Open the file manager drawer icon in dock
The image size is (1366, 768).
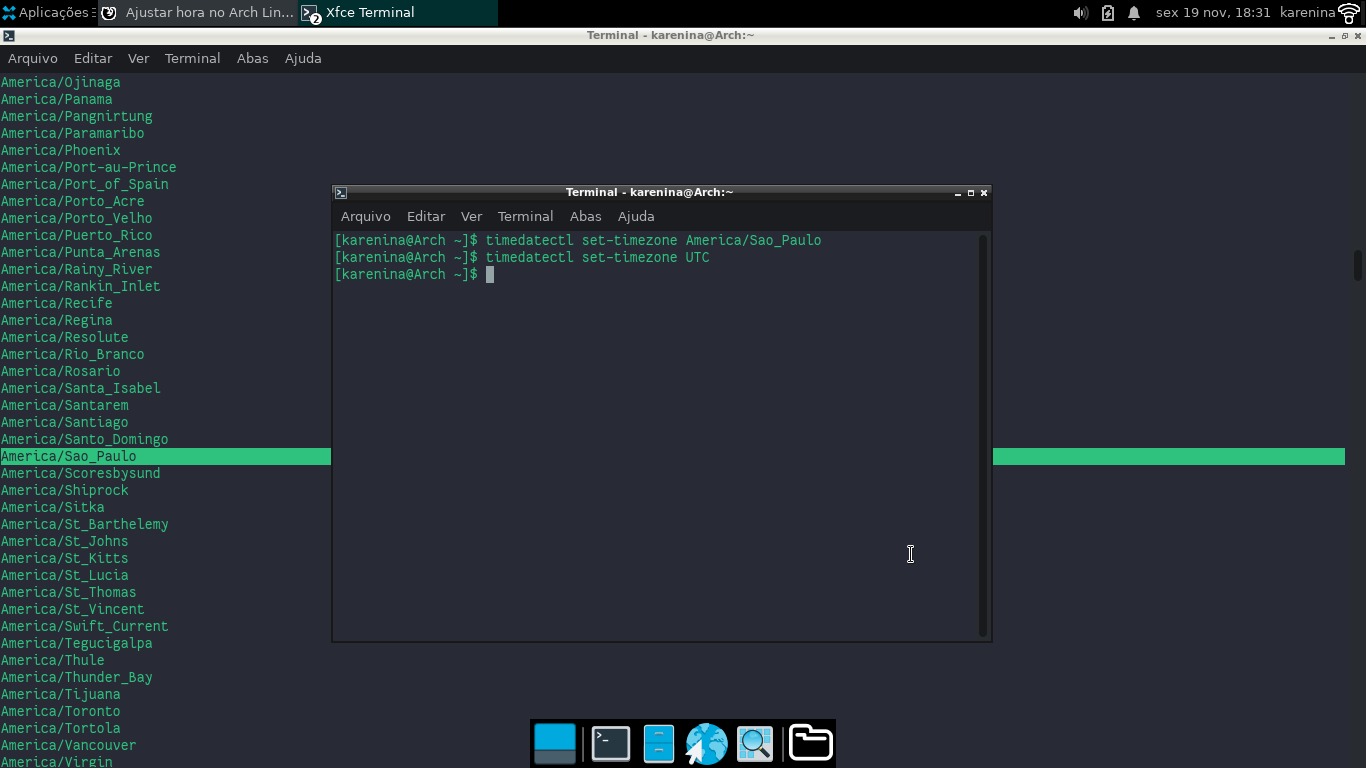pos(659,744)
